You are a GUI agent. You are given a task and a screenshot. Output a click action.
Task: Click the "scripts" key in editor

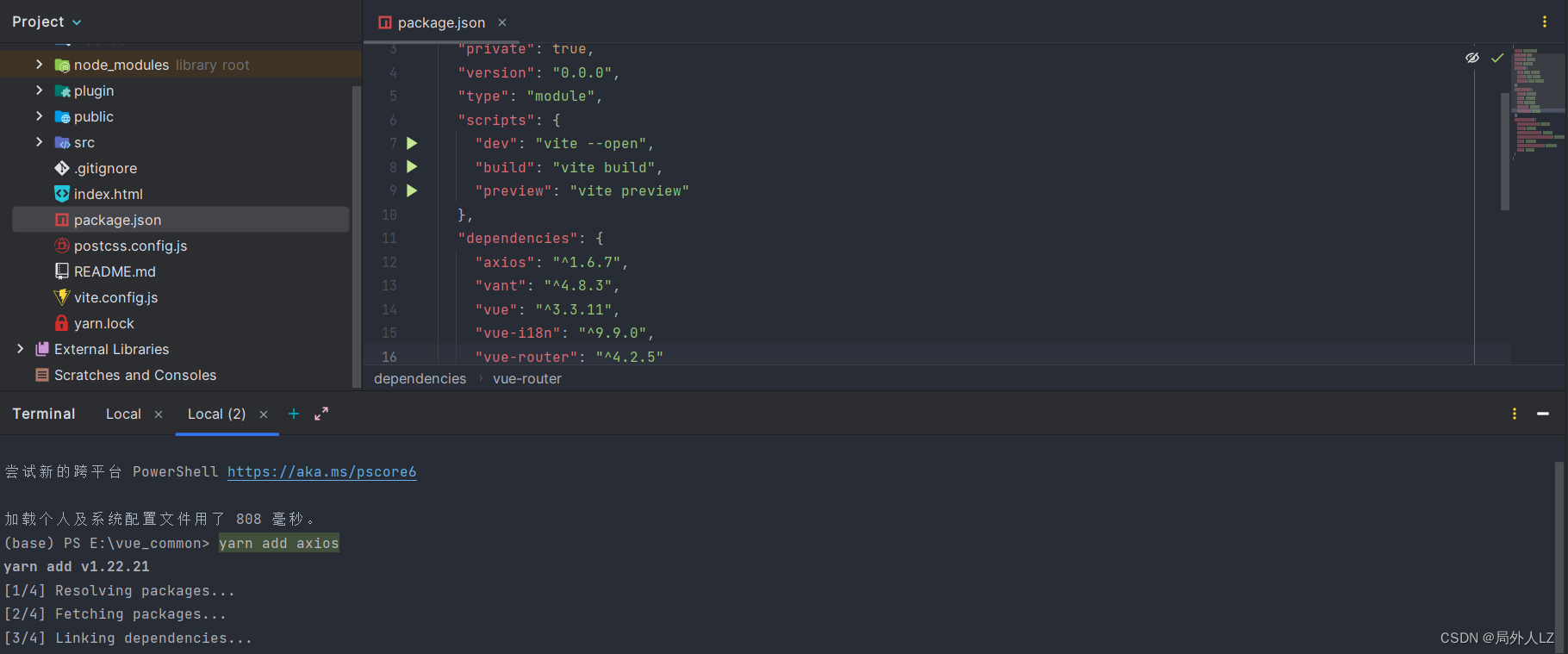coord(495,120)
